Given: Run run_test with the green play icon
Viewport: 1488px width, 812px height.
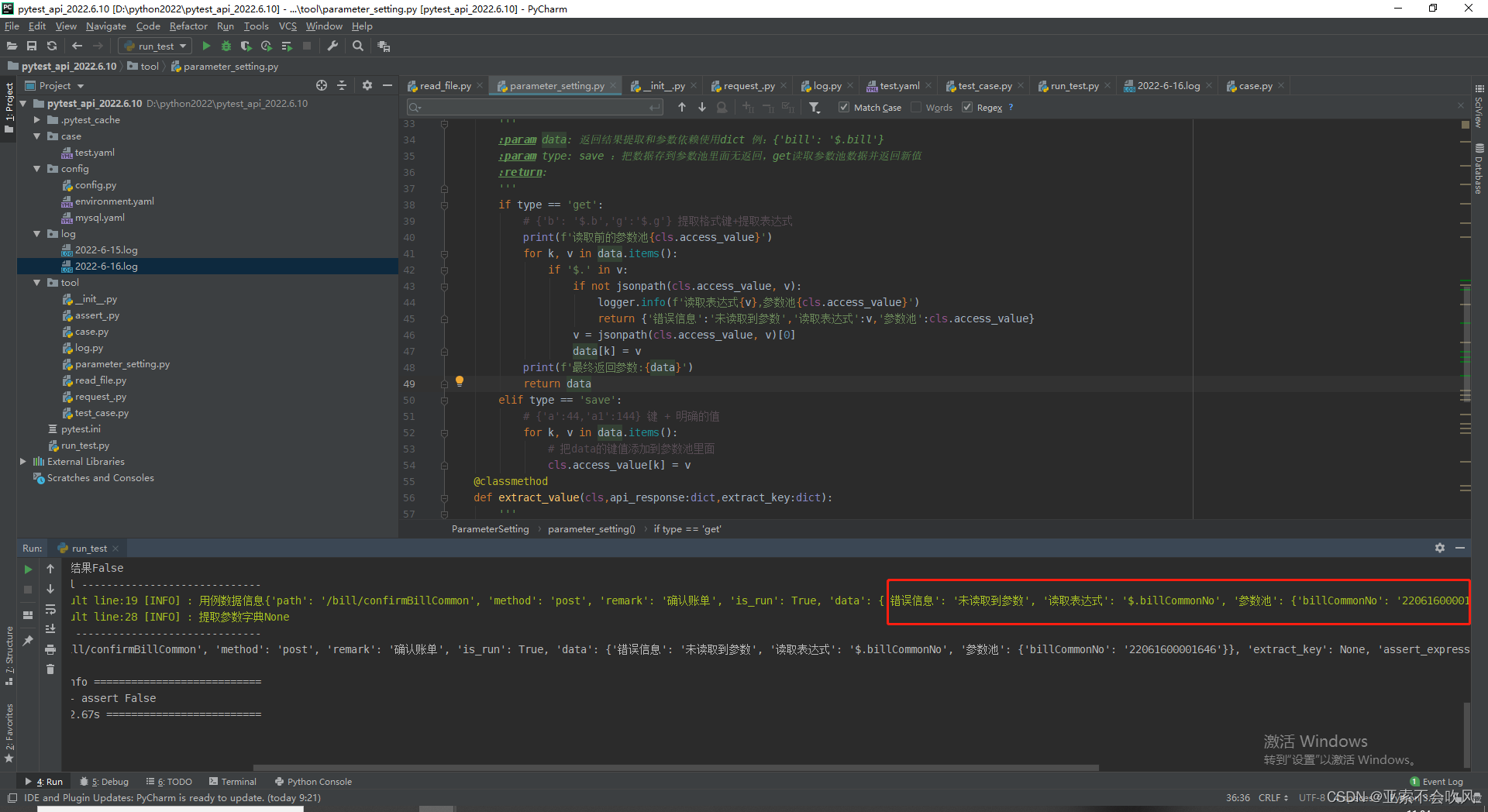Looking at the screenshot, I should click(206, 46).
